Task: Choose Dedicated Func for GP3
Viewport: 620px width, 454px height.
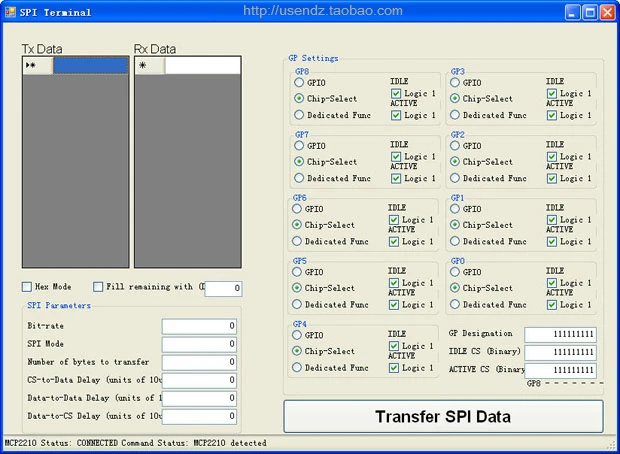Action: click(x=455, y=115)
